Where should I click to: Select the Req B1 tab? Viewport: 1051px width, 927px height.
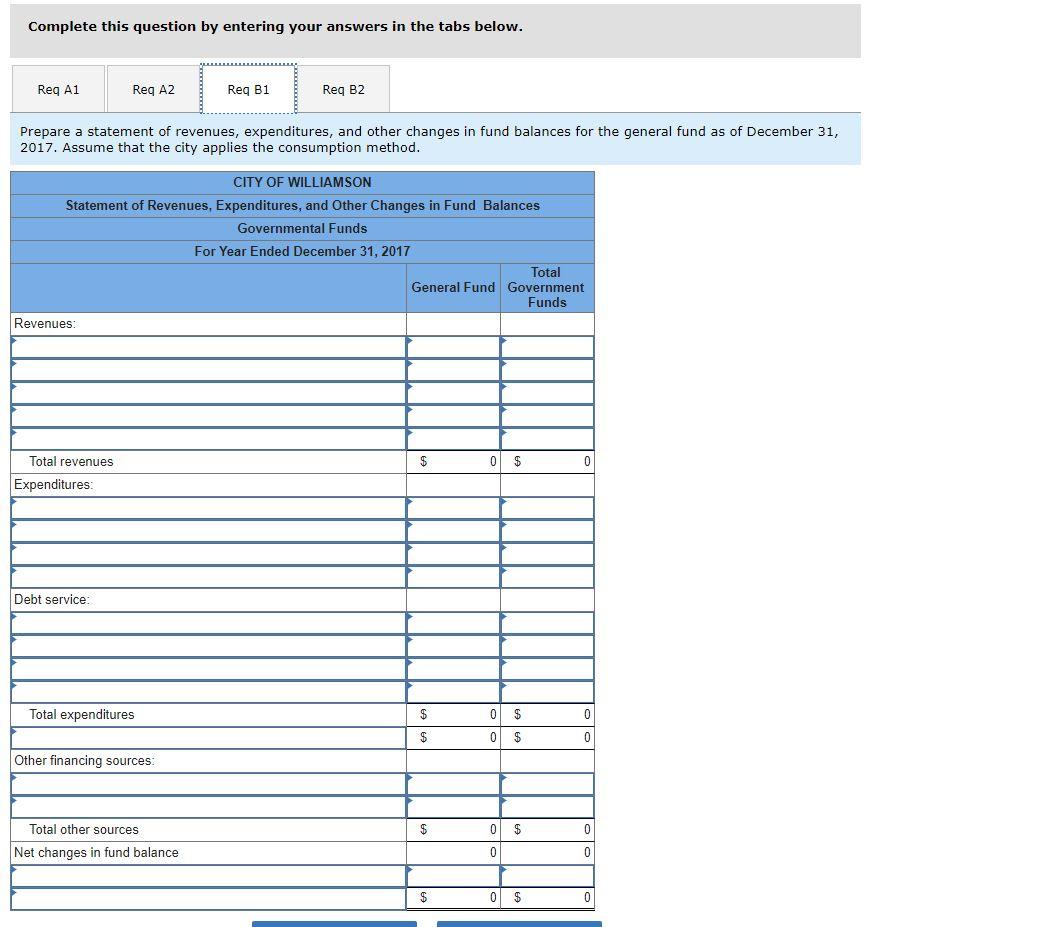click(249, 89)
